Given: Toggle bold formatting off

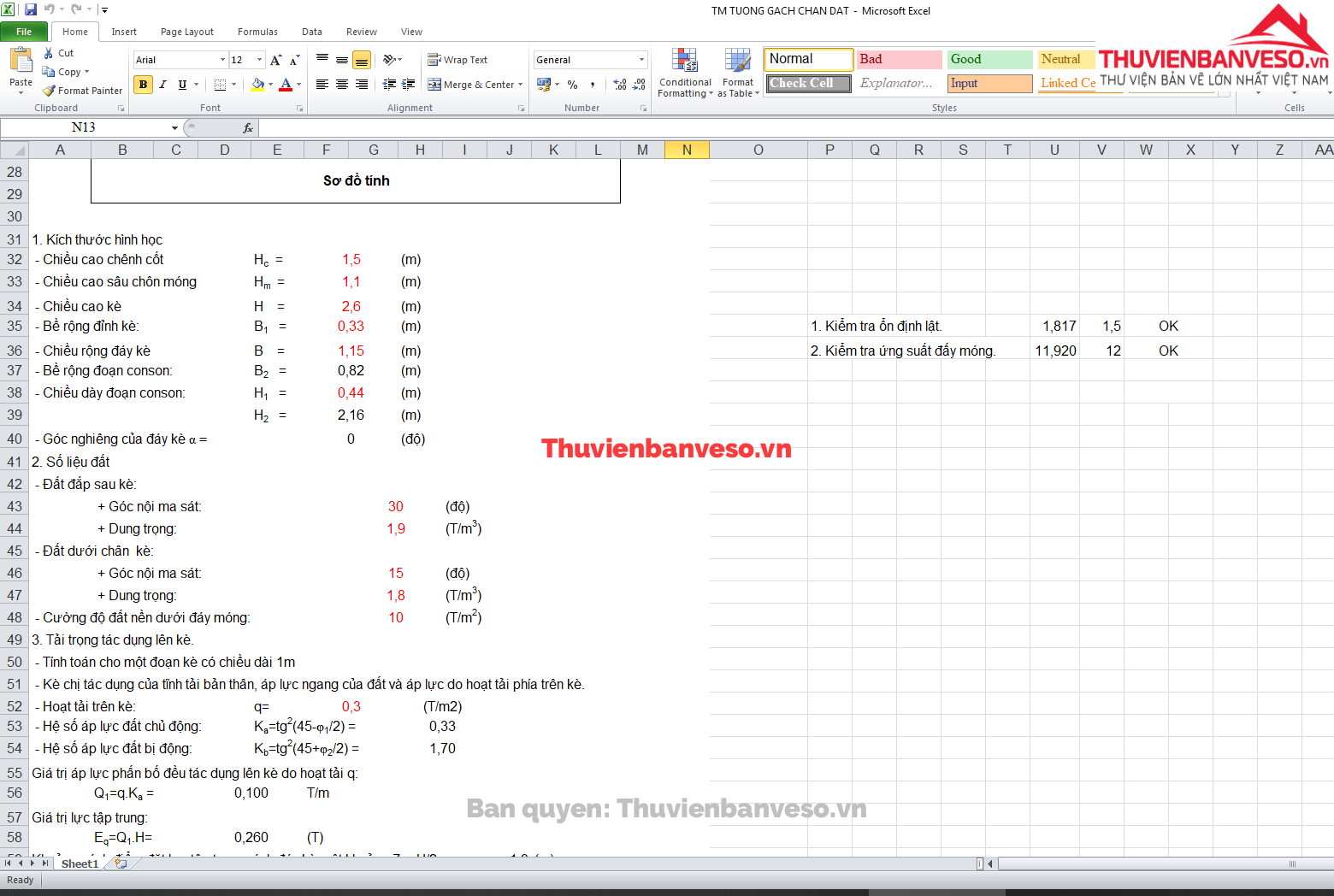Looking at the screenshot, I should click(143, 85).
